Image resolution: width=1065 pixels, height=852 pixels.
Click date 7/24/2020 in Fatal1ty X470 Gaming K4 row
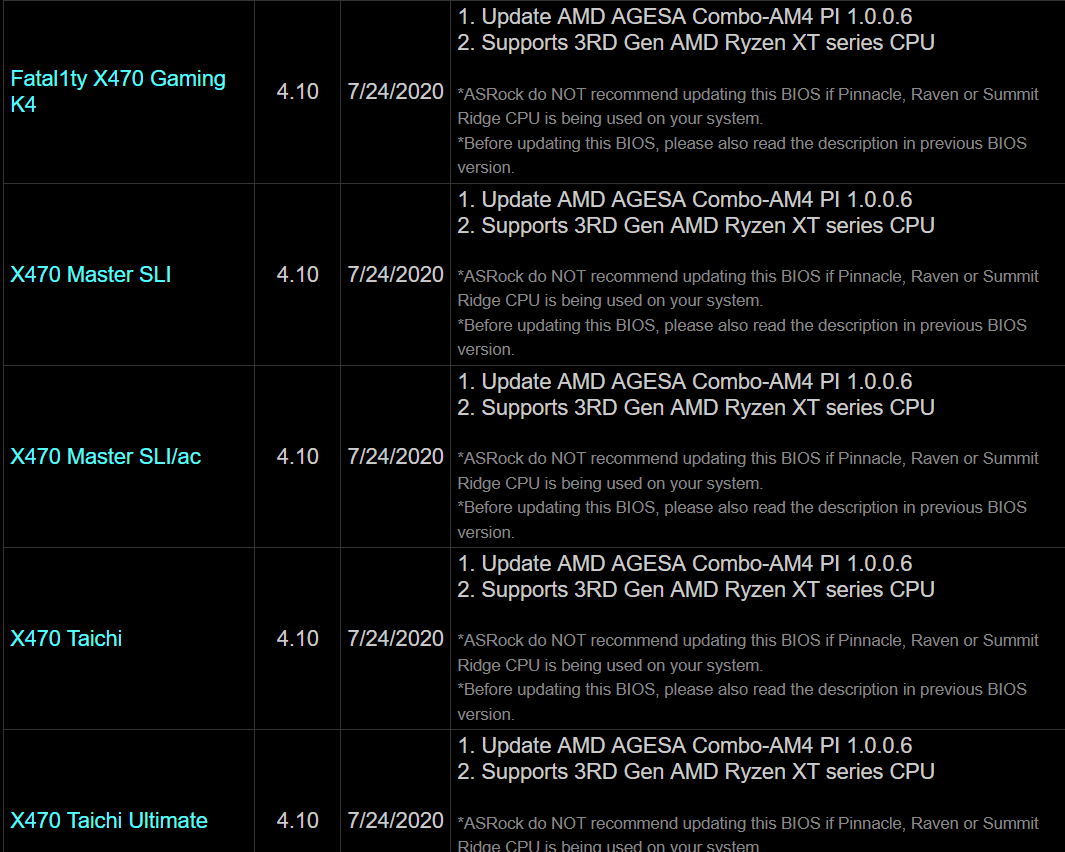point(395,92)
